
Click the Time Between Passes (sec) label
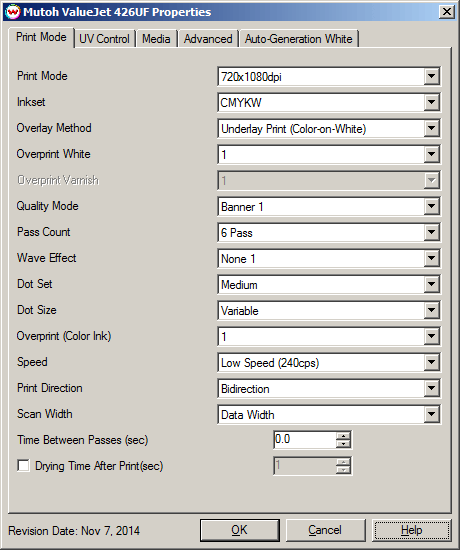tap(83, 440)
